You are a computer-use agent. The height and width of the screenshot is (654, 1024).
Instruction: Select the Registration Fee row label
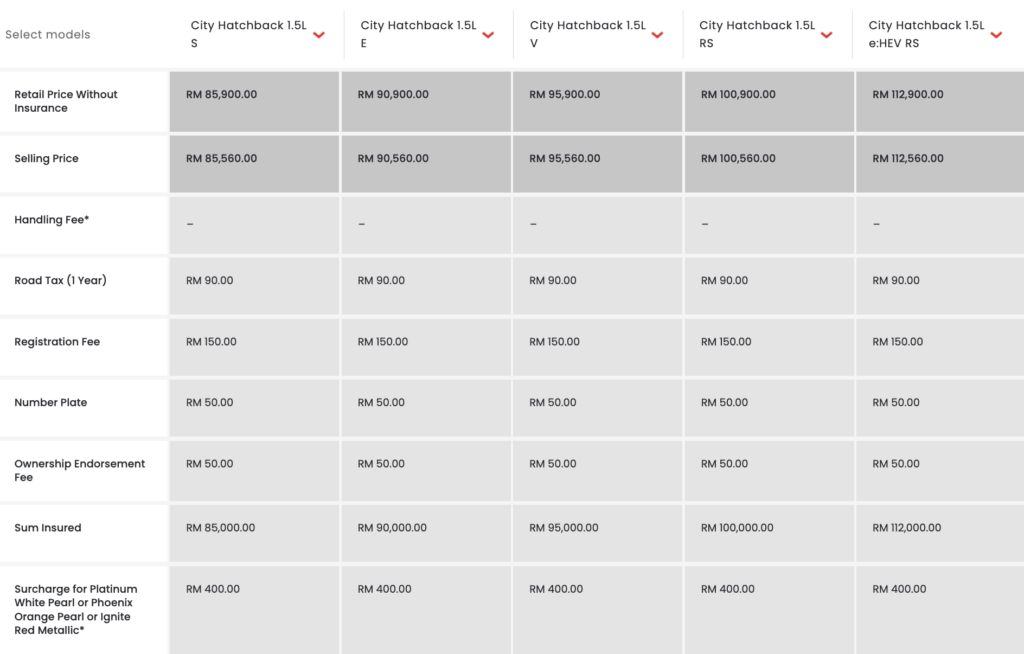[57, 342]
